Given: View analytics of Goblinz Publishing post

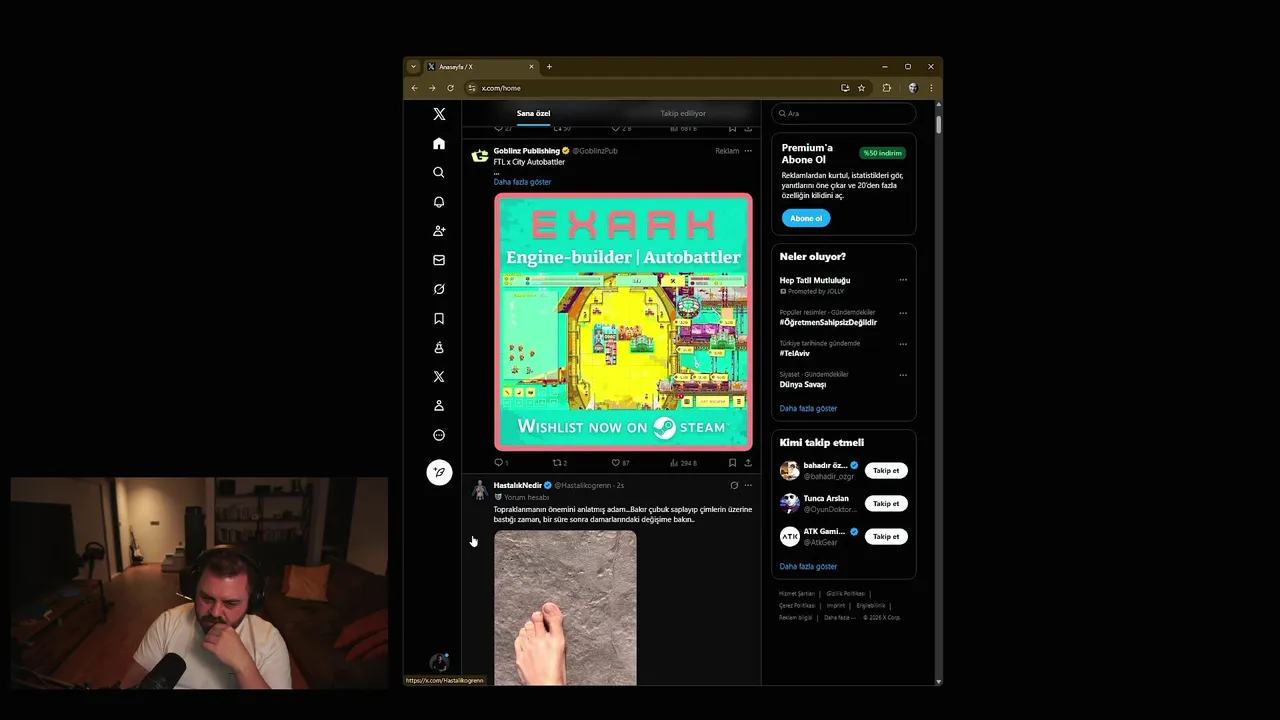Looking at the screenshot, I should click(x=675, y=463).
